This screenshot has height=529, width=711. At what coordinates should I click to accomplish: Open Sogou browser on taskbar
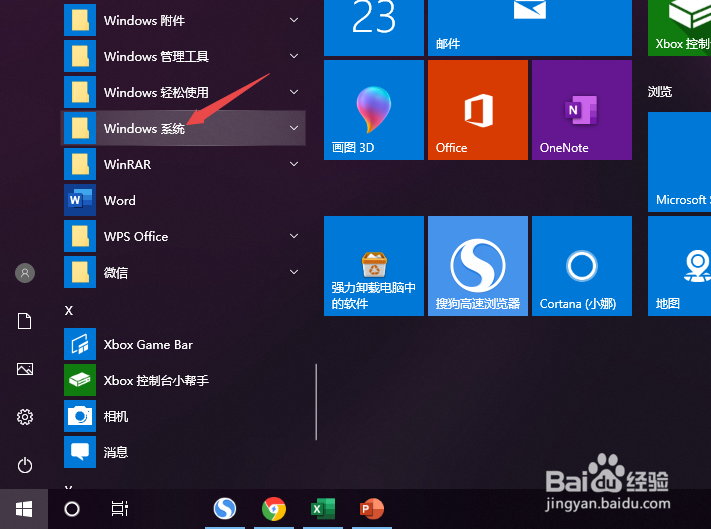tap(225, 509)
